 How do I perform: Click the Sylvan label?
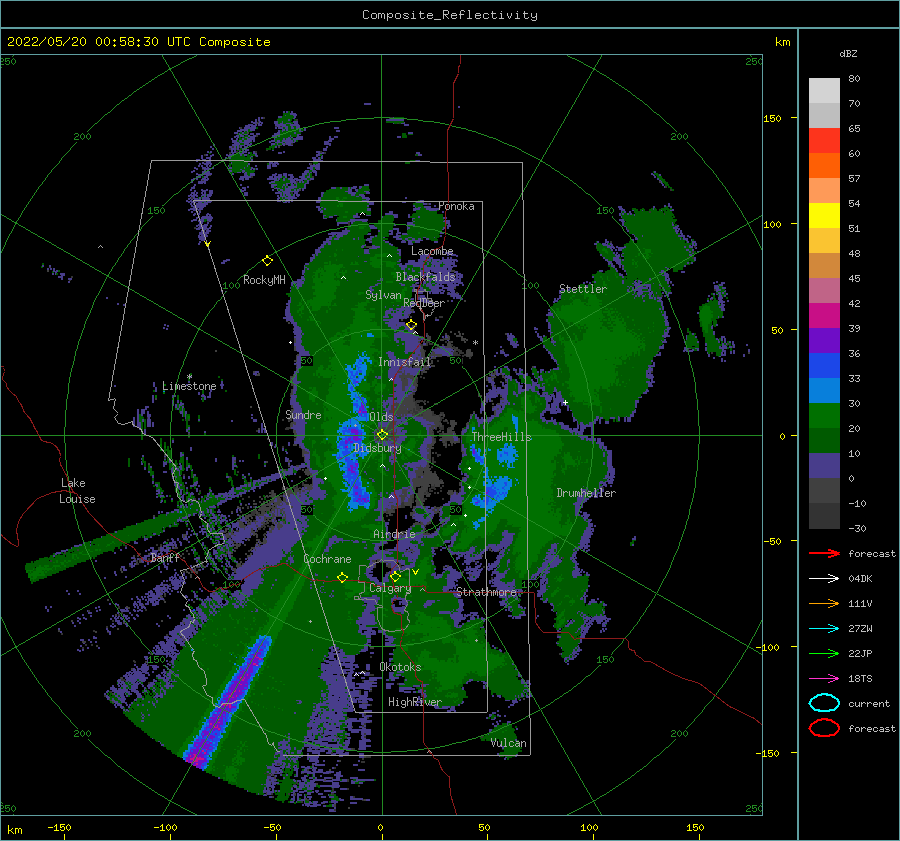(383, 295)
